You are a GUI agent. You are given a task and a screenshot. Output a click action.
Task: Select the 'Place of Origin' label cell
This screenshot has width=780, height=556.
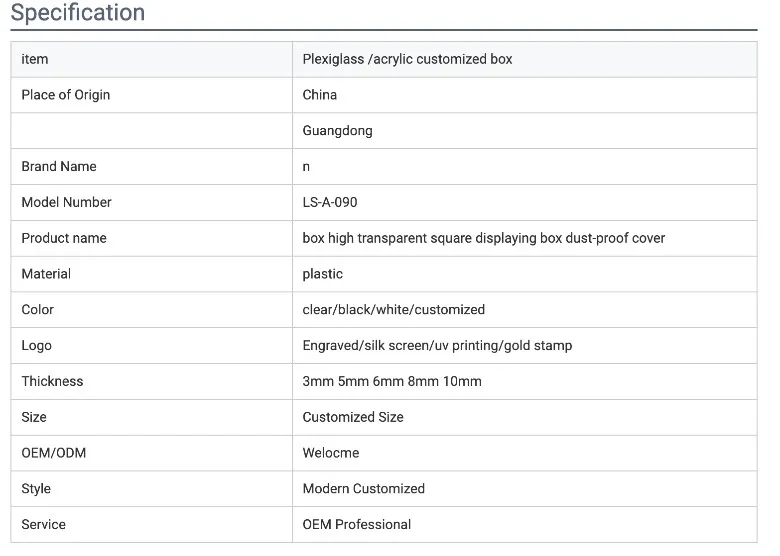pos(66,95)
